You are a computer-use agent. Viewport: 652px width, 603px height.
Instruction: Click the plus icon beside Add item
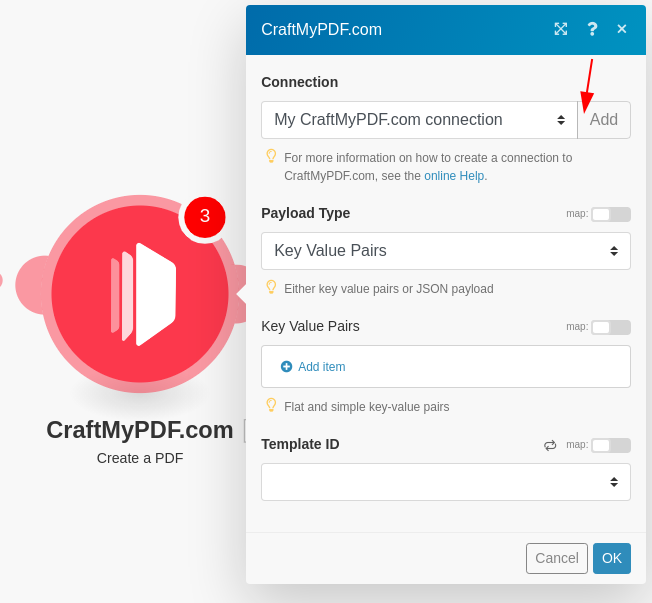[286, 366]
